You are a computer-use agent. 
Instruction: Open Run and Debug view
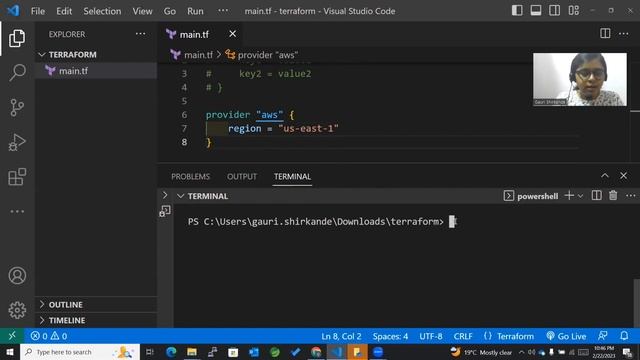coord(17,142)
